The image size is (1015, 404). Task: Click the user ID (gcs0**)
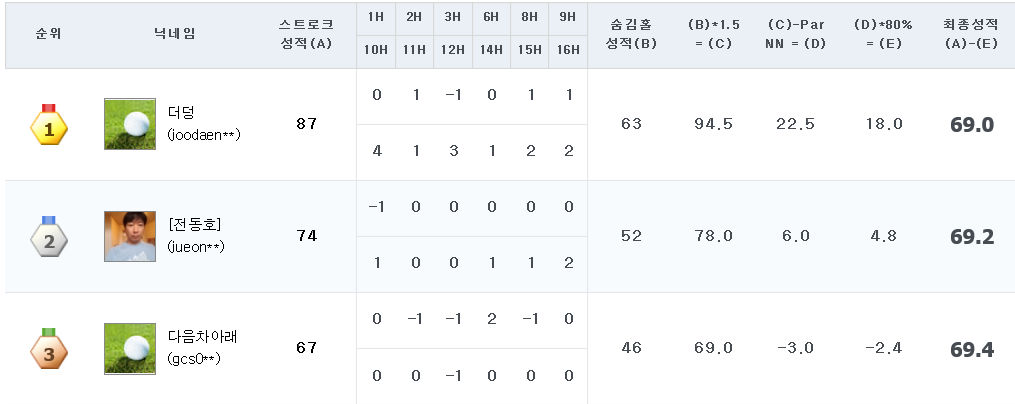pyautogui.click(x=194, y=357)
